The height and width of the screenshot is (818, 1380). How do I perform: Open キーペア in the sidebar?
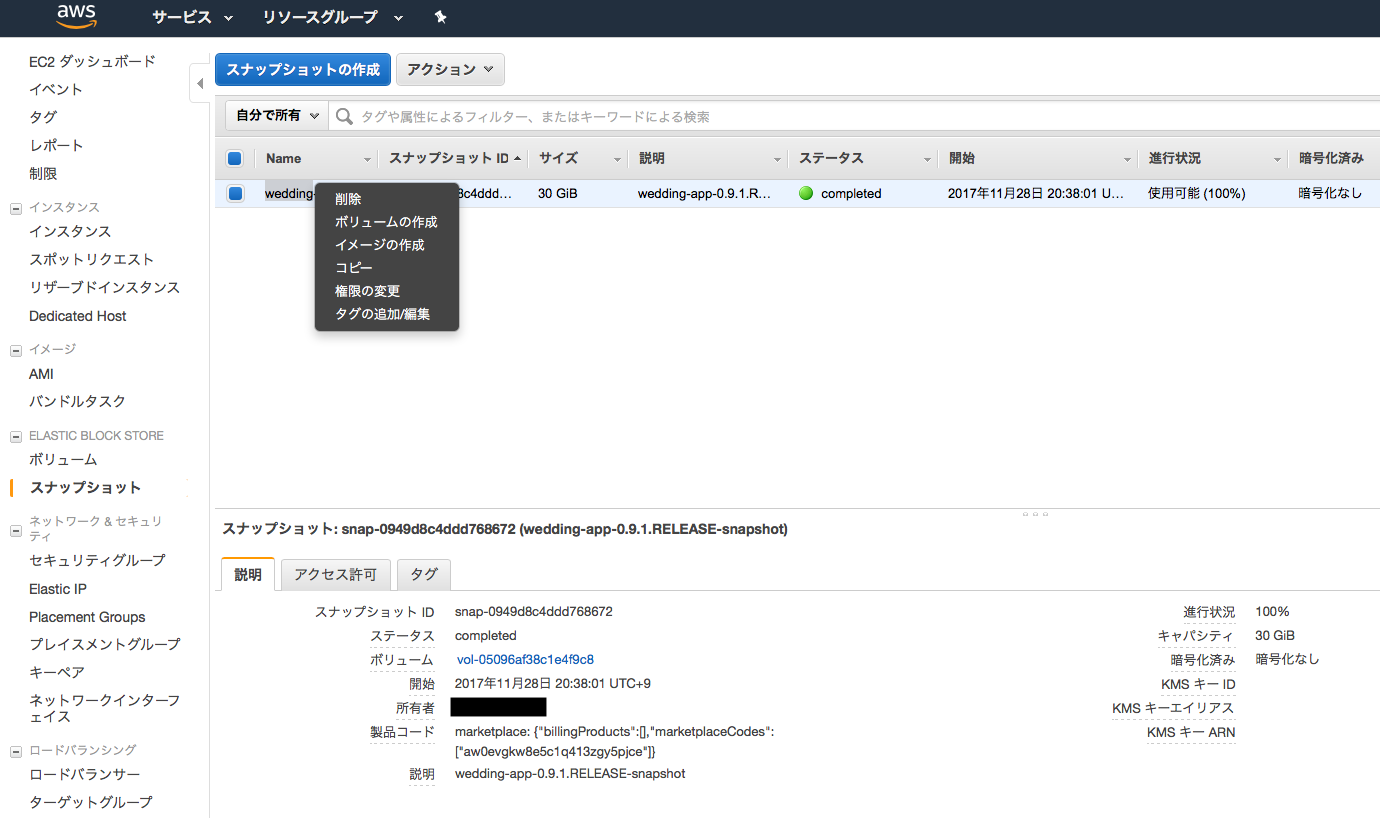[x=57, y=672]
